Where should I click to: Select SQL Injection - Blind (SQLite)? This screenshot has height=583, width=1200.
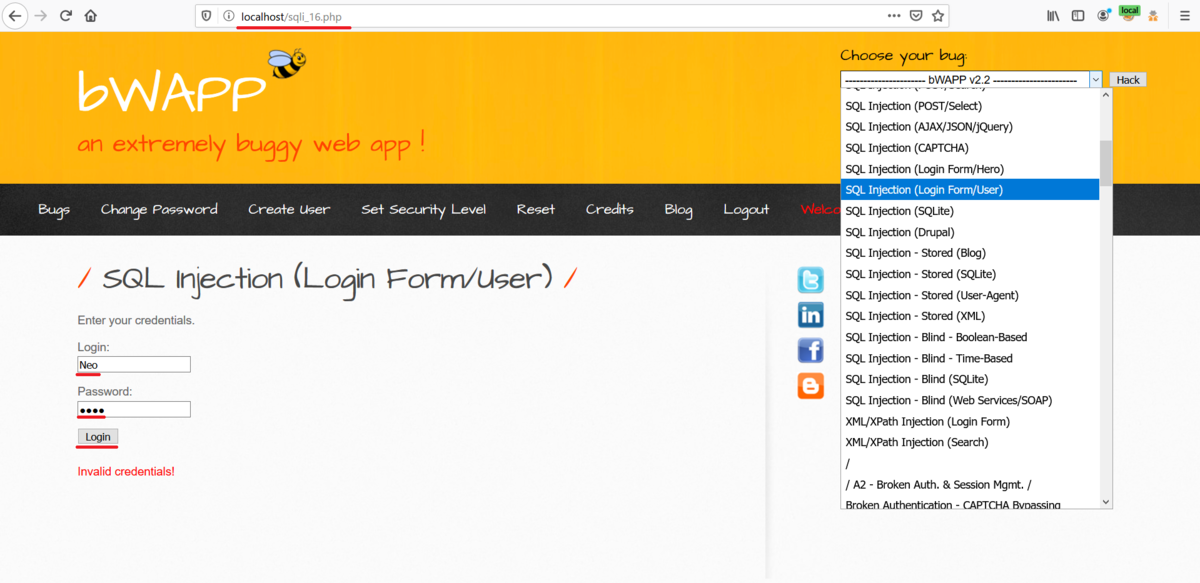[x=970, y=379]
